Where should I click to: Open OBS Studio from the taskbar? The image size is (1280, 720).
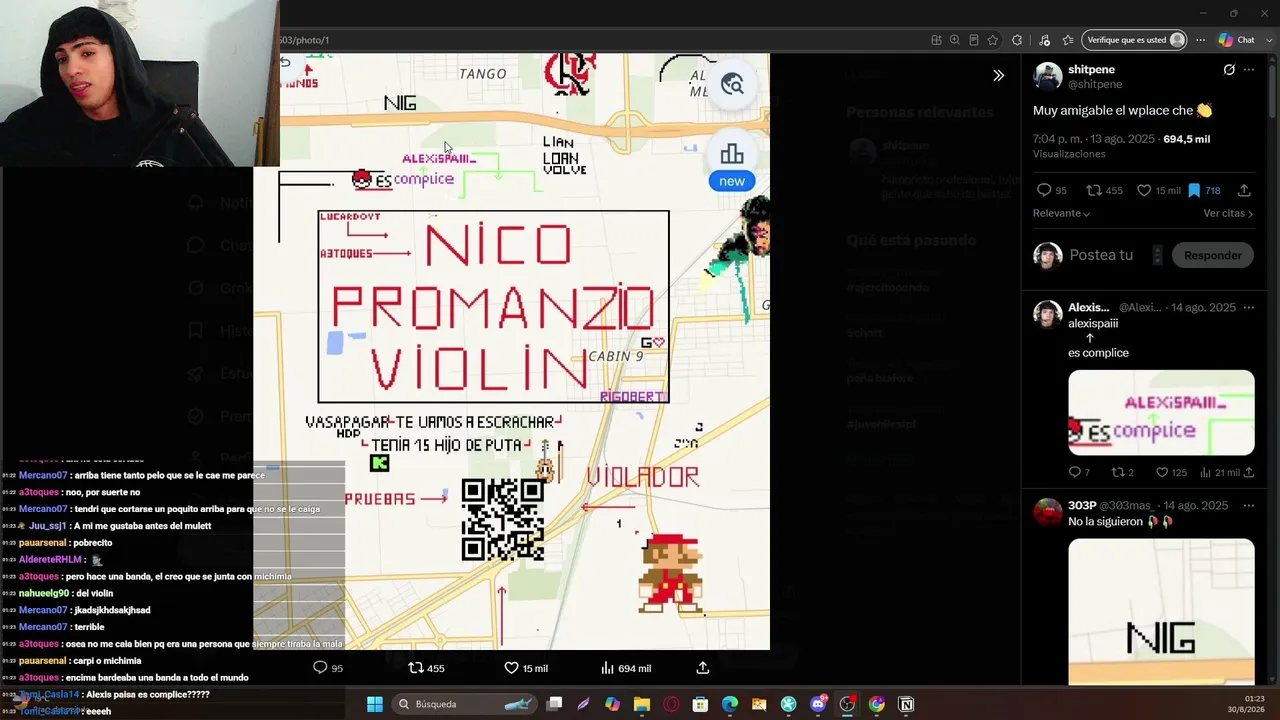(x=847, y=704)
